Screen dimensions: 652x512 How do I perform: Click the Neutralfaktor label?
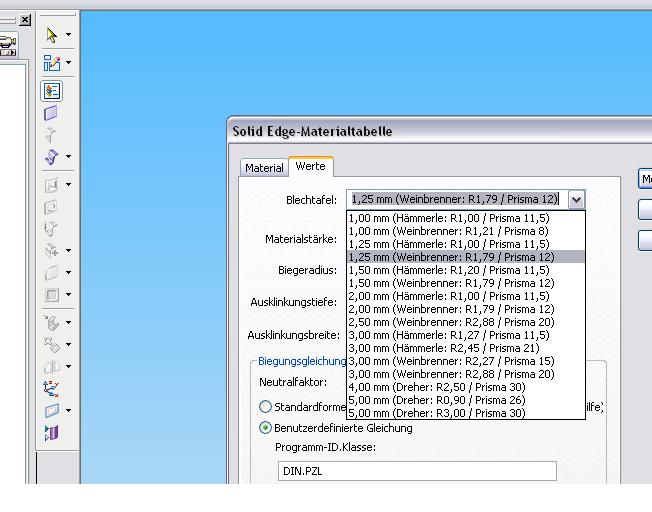pyautogui.click(x=293, y=382)
